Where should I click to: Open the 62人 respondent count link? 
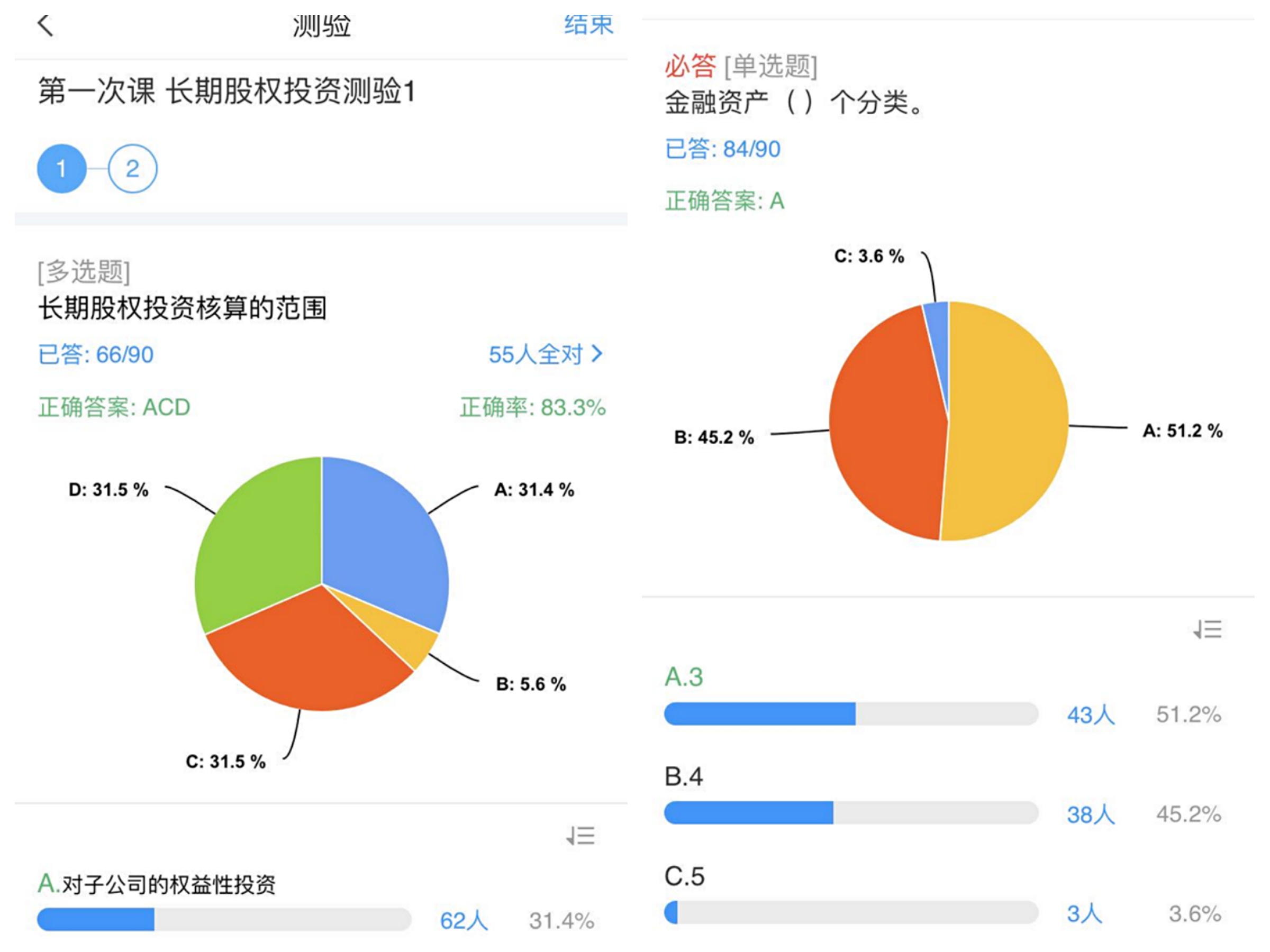pyautogui.click(x=464, y=920)
